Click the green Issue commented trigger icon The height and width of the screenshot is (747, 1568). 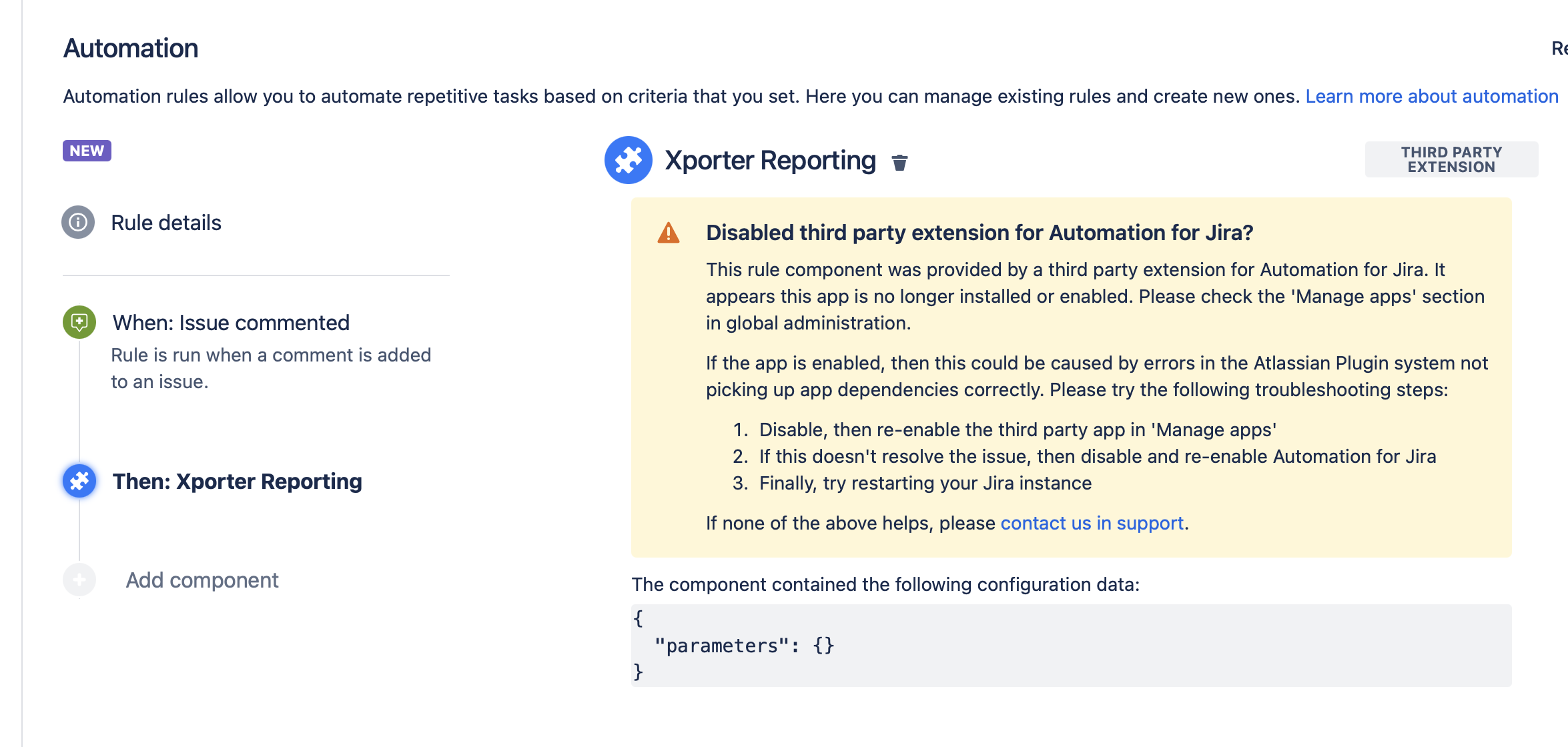[x=79, y=323]
